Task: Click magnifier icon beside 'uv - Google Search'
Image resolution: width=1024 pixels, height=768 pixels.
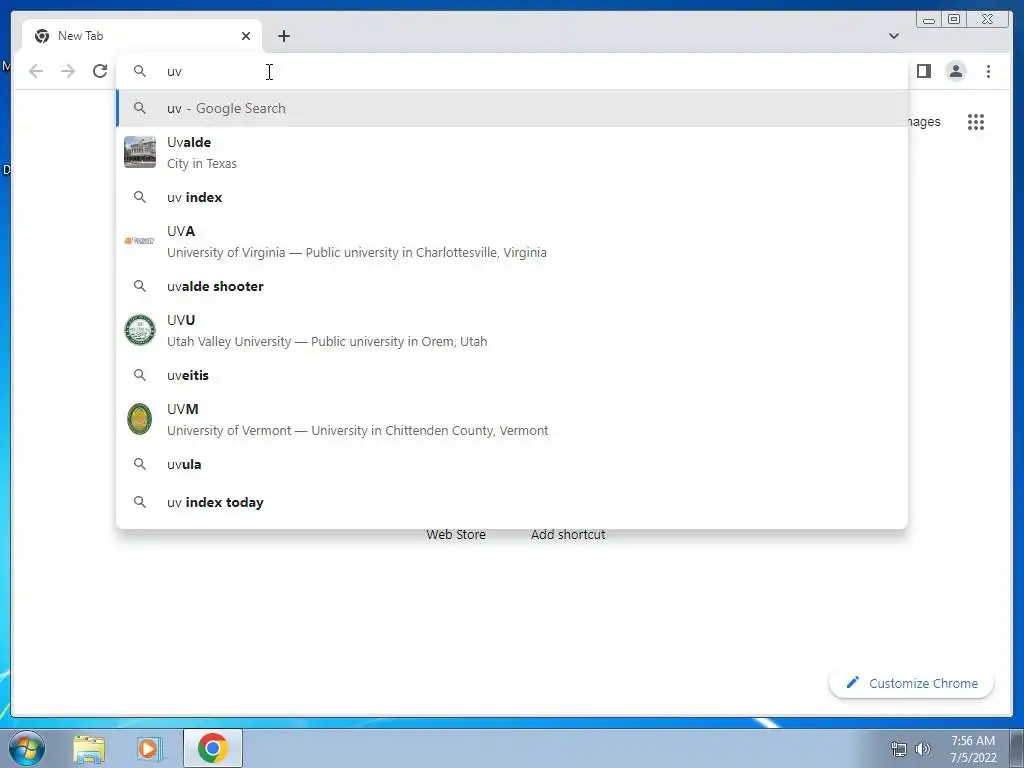Action: [140, 108]
